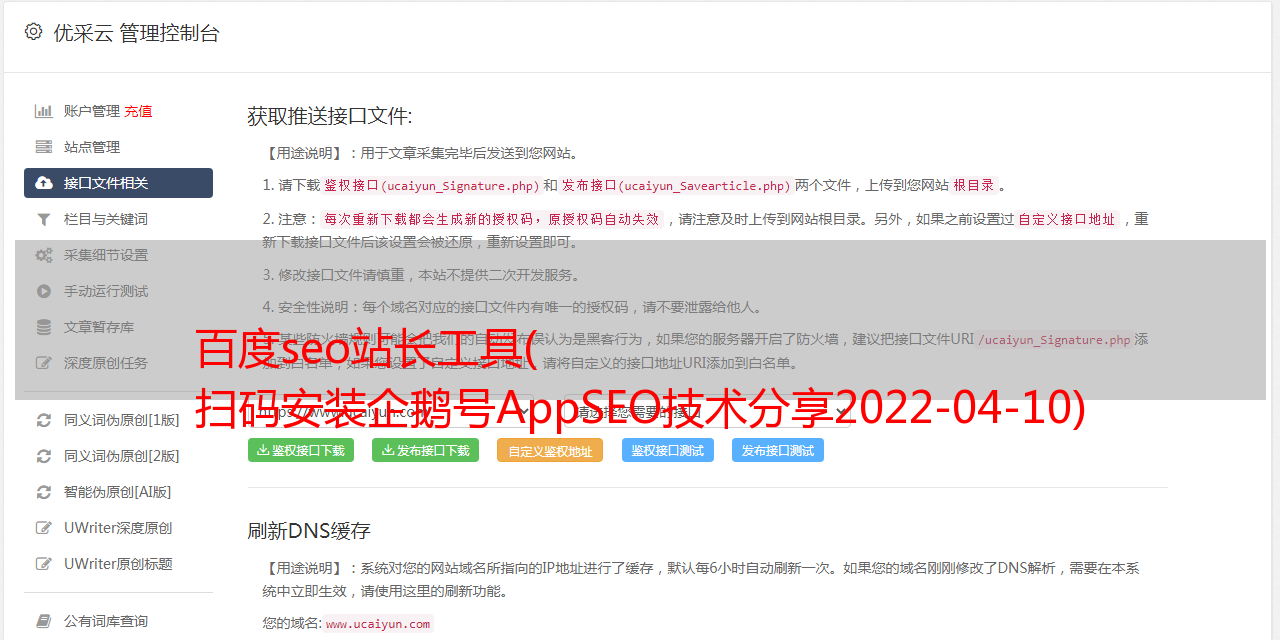The image size is (1280, 640).
Task: Click the orange 自定义鉴权地址 button
Action: coord(550,450)
